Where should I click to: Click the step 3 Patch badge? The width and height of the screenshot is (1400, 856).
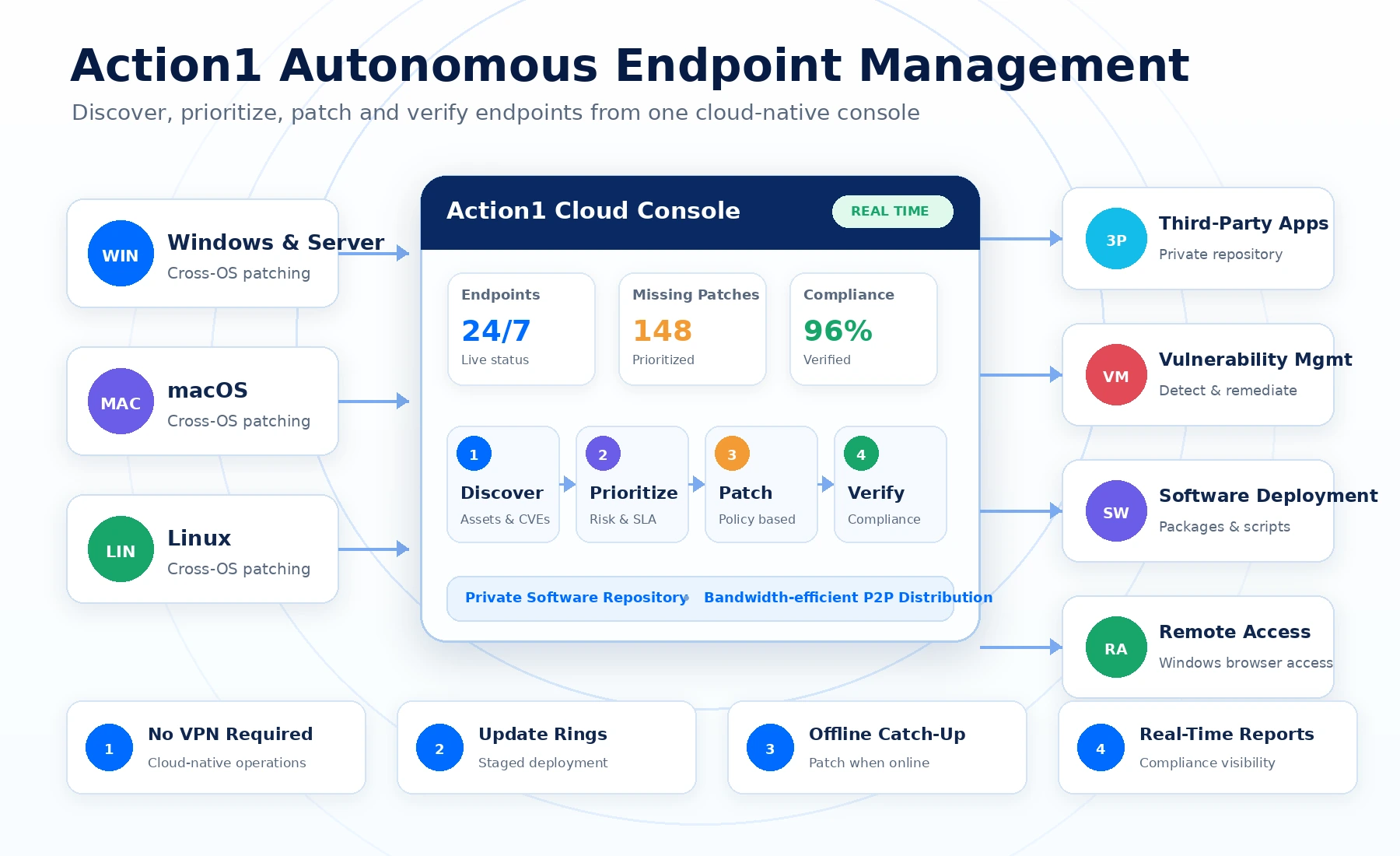coord(732,454)
